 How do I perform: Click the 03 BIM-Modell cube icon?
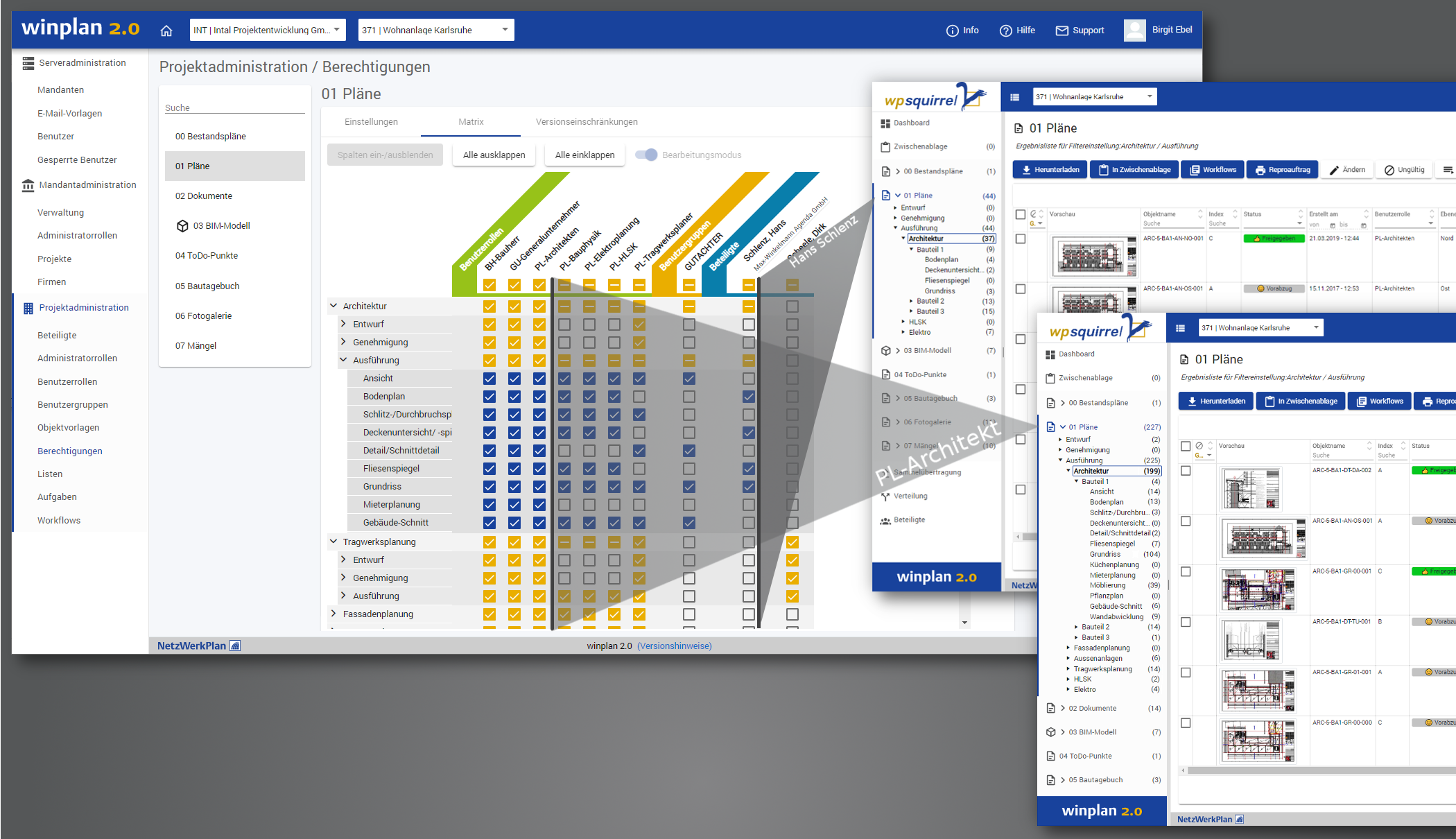(182, 226)
